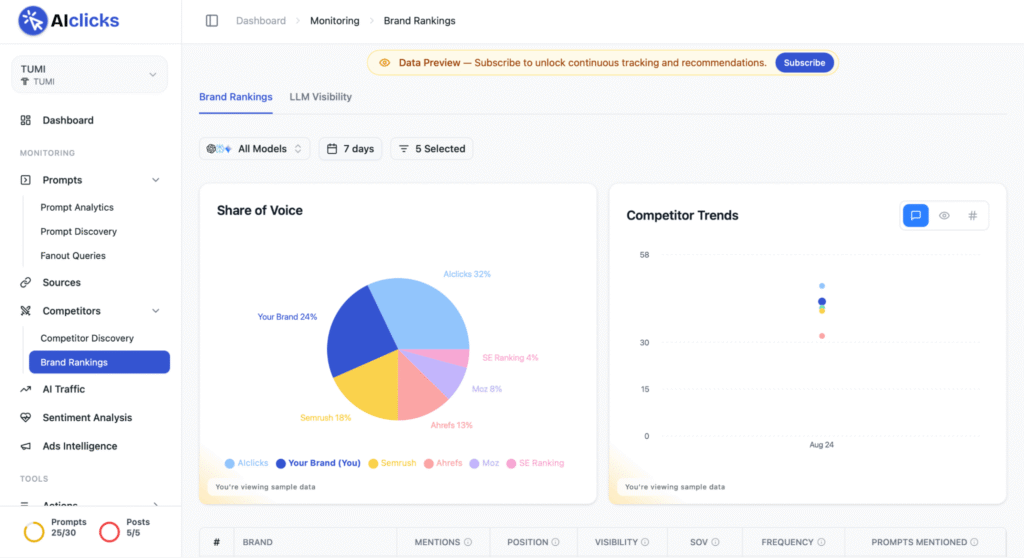Switch to visibility eye view in Competitor Trends
The height and width of the screenshot is (558, 1024).
(944, 216)
